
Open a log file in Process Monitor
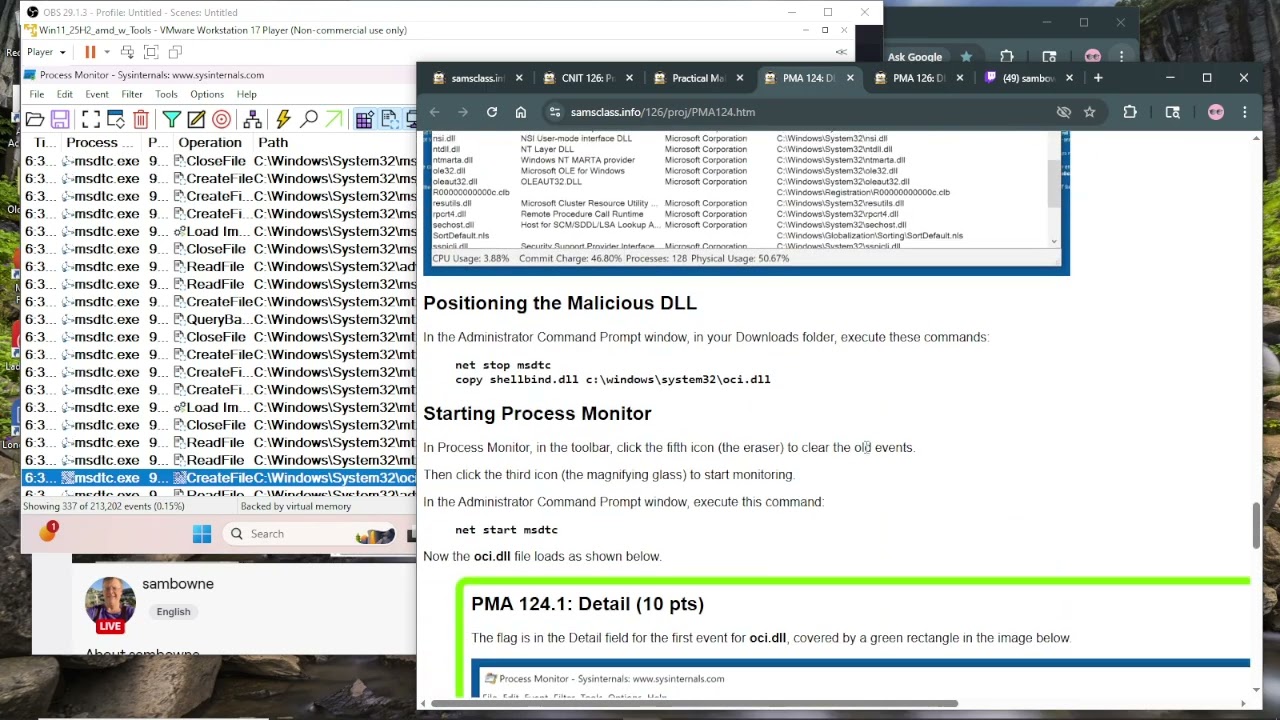[x=35, y=120]
